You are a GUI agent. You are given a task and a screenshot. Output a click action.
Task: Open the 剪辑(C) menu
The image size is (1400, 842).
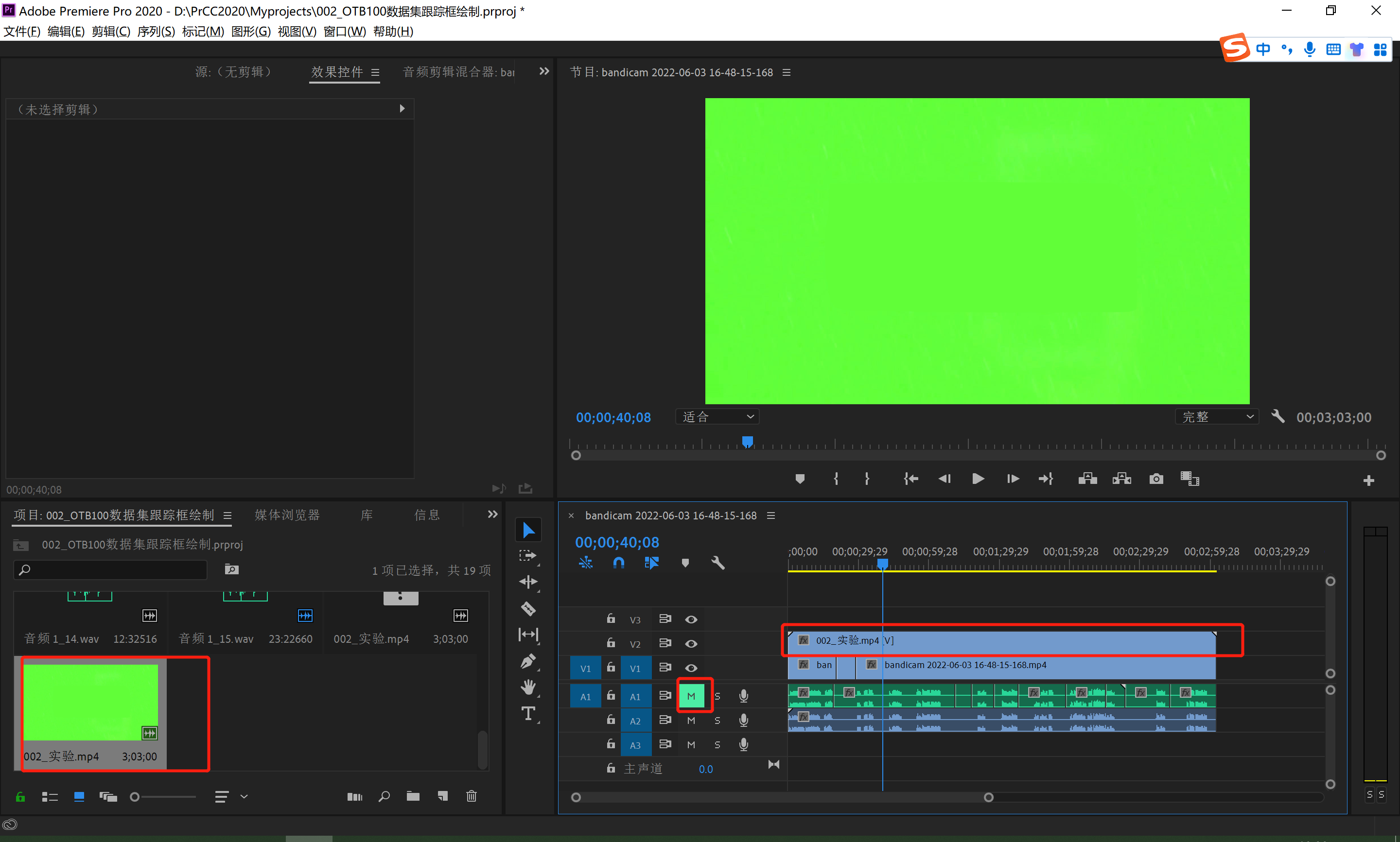coord(111,31)
